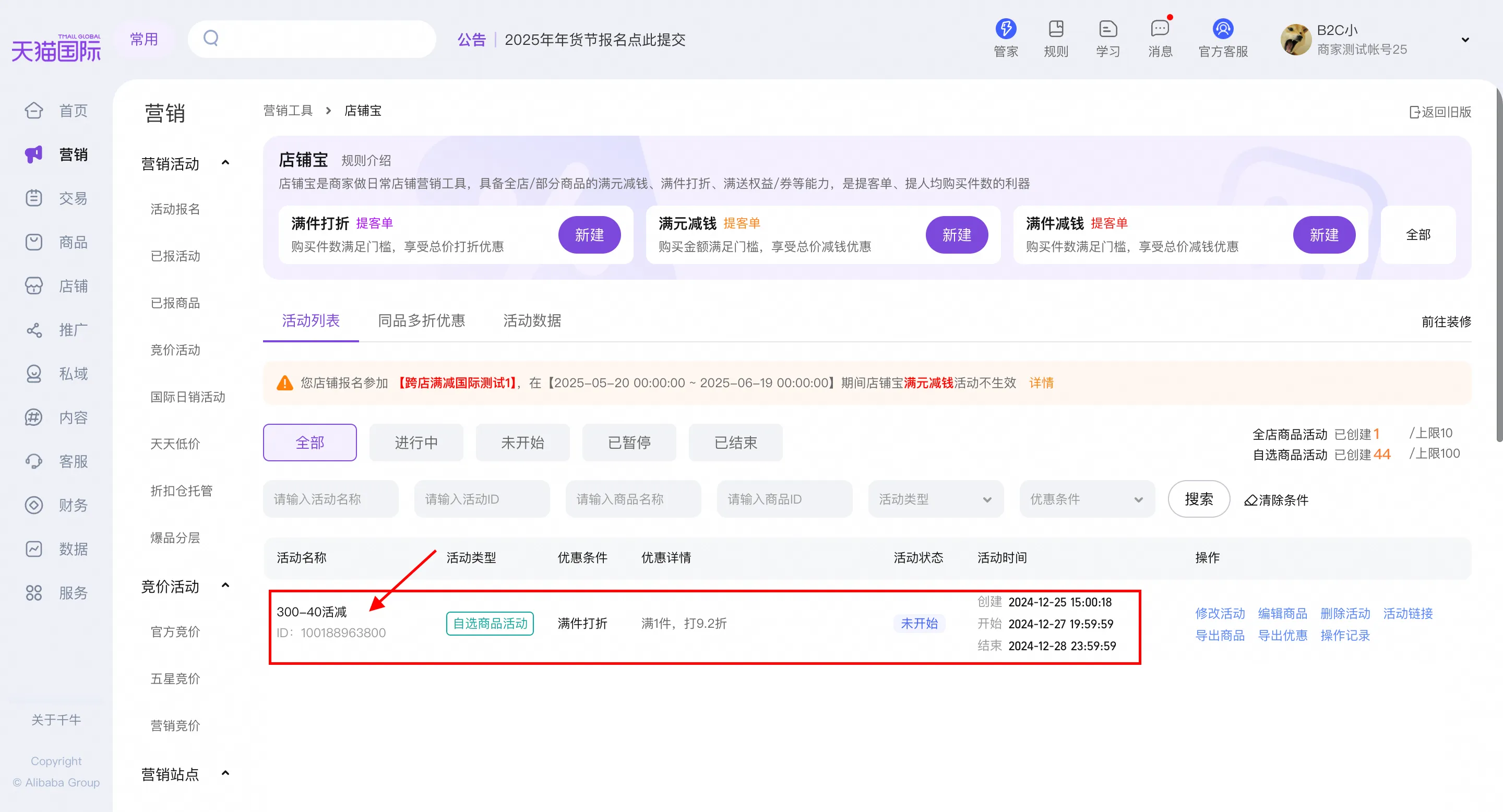The height and width of the screenshot is (812, 1503).
Task: Click 导出商品 link
Action: pos(1220,635)
